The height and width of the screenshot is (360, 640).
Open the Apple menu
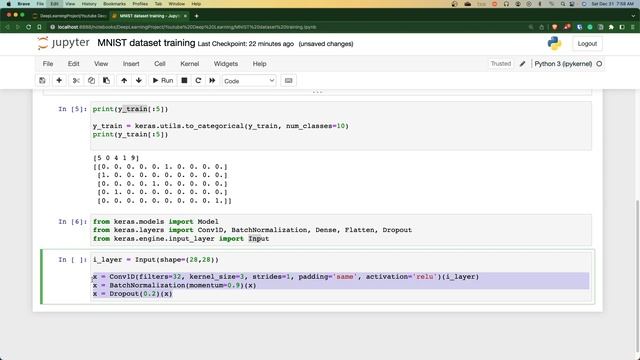8,4
